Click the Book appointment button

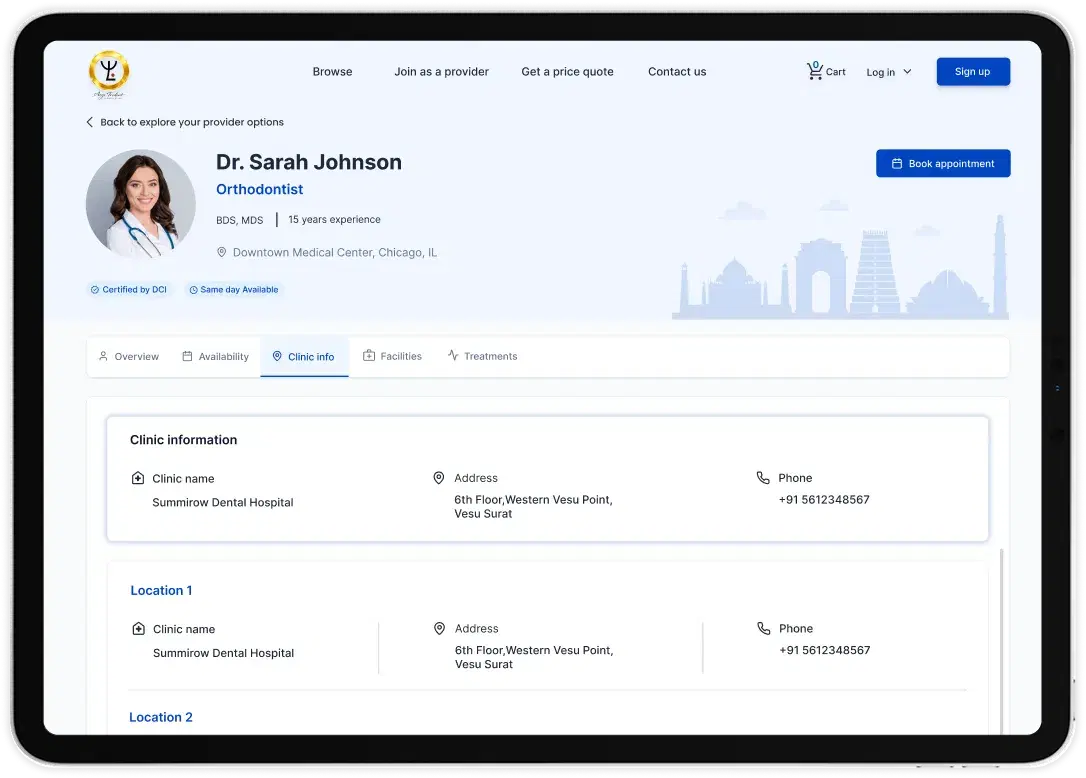943,163
